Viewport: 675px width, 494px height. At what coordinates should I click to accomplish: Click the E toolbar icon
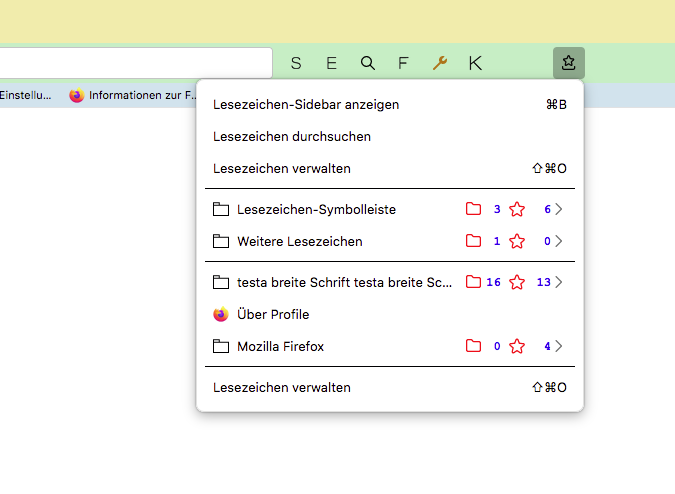(331, 63)
